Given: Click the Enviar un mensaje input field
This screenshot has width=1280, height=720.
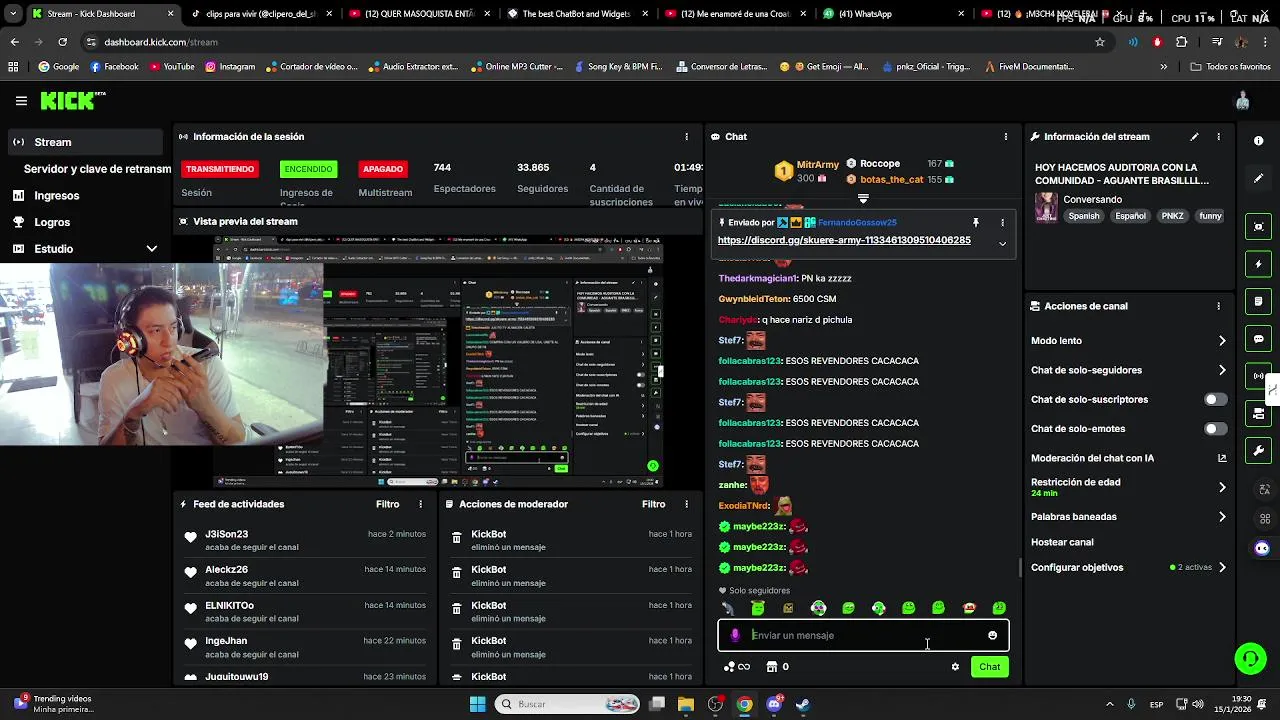Looking at the screenshot, I should [863, 635].
